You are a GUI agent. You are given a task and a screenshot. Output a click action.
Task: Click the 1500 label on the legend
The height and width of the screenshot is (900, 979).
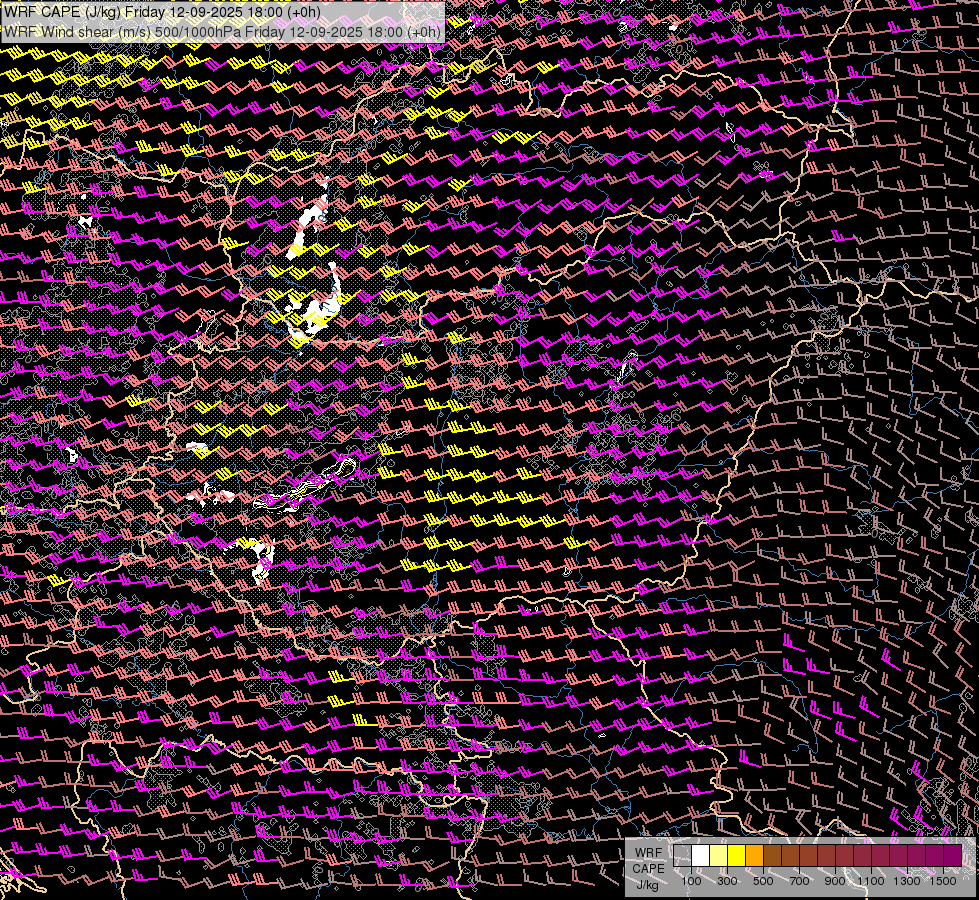943,881
